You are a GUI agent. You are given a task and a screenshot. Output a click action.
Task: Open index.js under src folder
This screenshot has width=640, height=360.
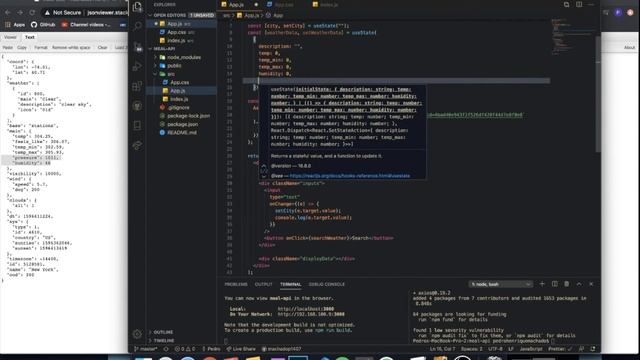181,99
